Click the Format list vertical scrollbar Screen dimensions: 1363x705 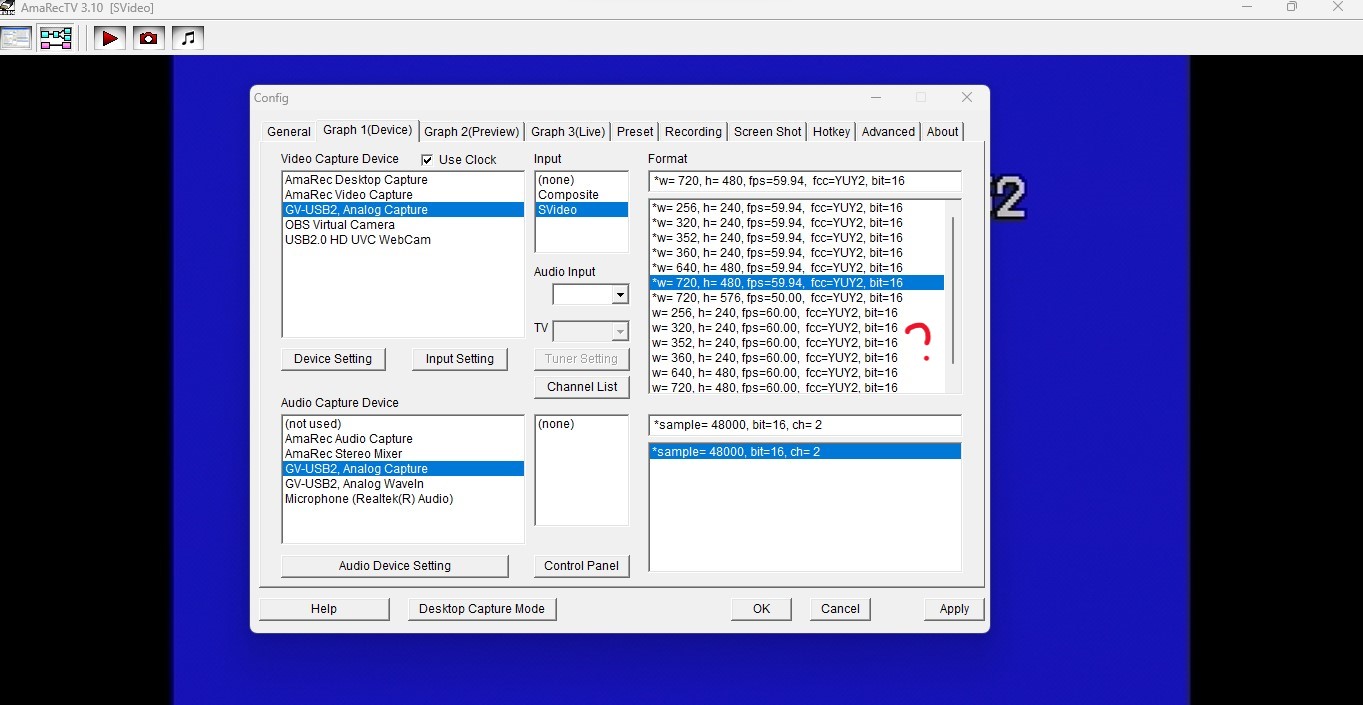click(953, 290)
